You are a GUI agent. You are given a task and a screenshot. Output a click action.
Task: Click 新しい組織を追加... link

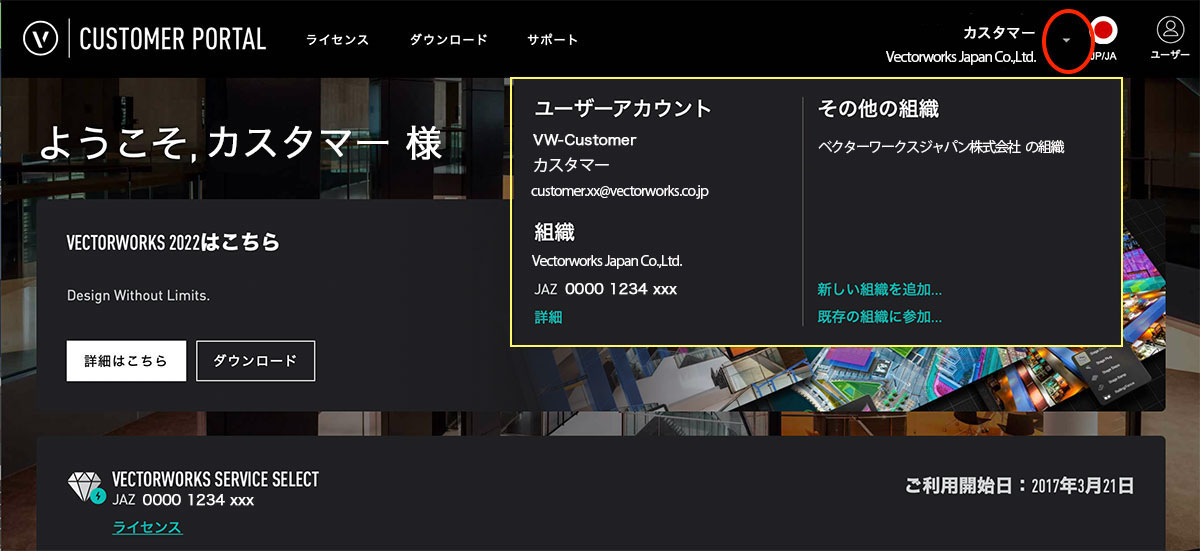click(879, 290)
